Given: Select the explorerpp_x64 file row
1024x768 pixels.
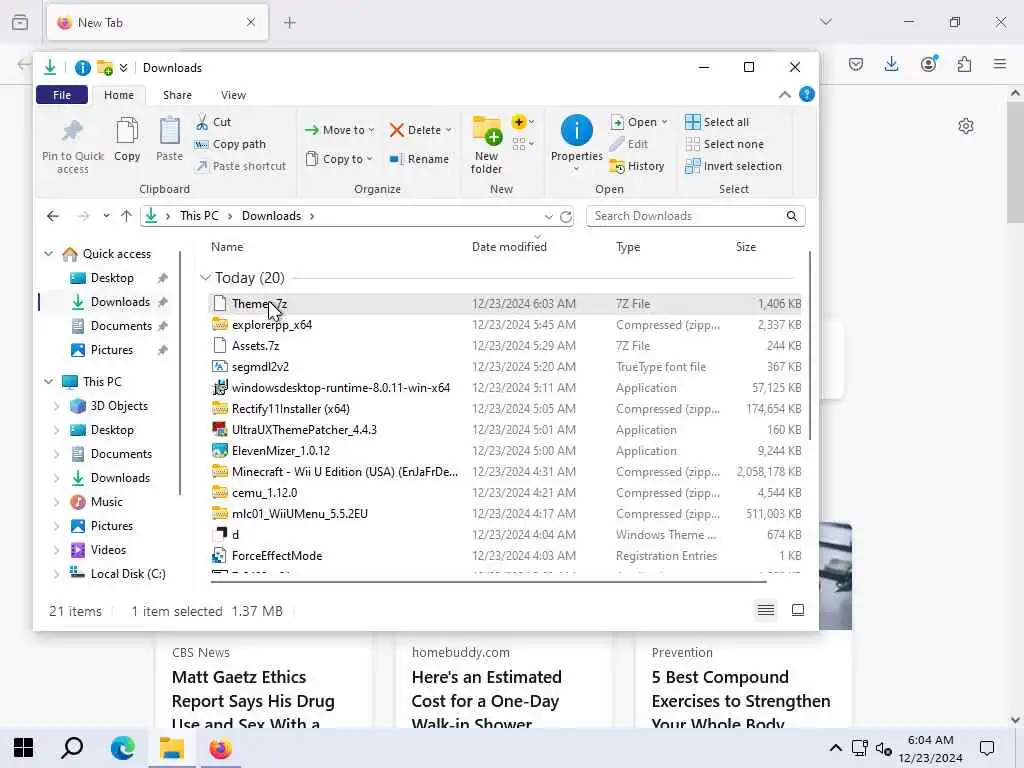Looking at the screenshot, I should tap(505, 325).
